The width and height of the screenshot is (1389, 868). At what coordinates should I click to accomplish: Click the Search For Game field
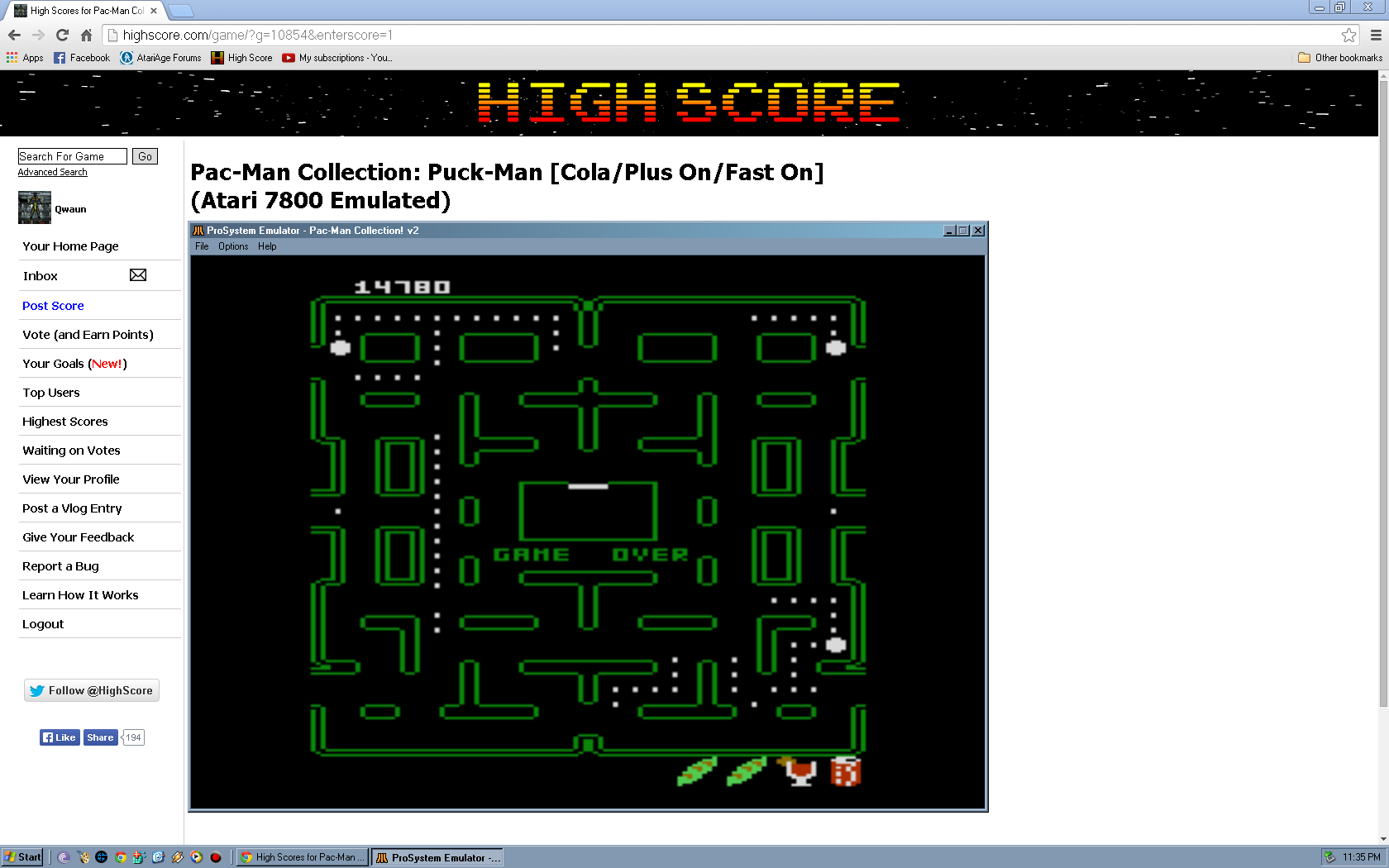pyautogui.click(x=72, y=156)
